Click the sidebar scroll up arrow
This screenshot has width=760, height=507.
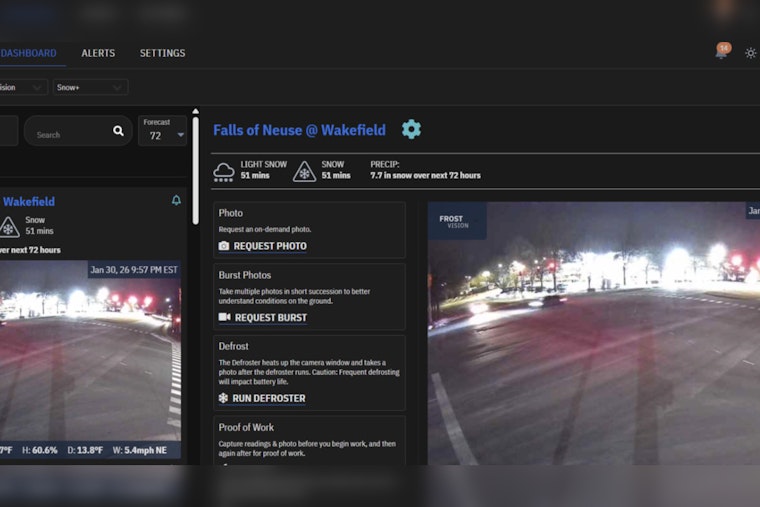(x=195, y=111)
